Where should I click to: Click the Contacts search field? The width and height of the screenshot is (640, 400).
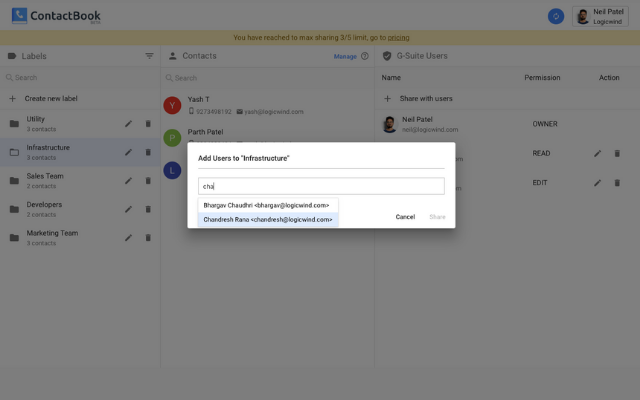(267, 78)
